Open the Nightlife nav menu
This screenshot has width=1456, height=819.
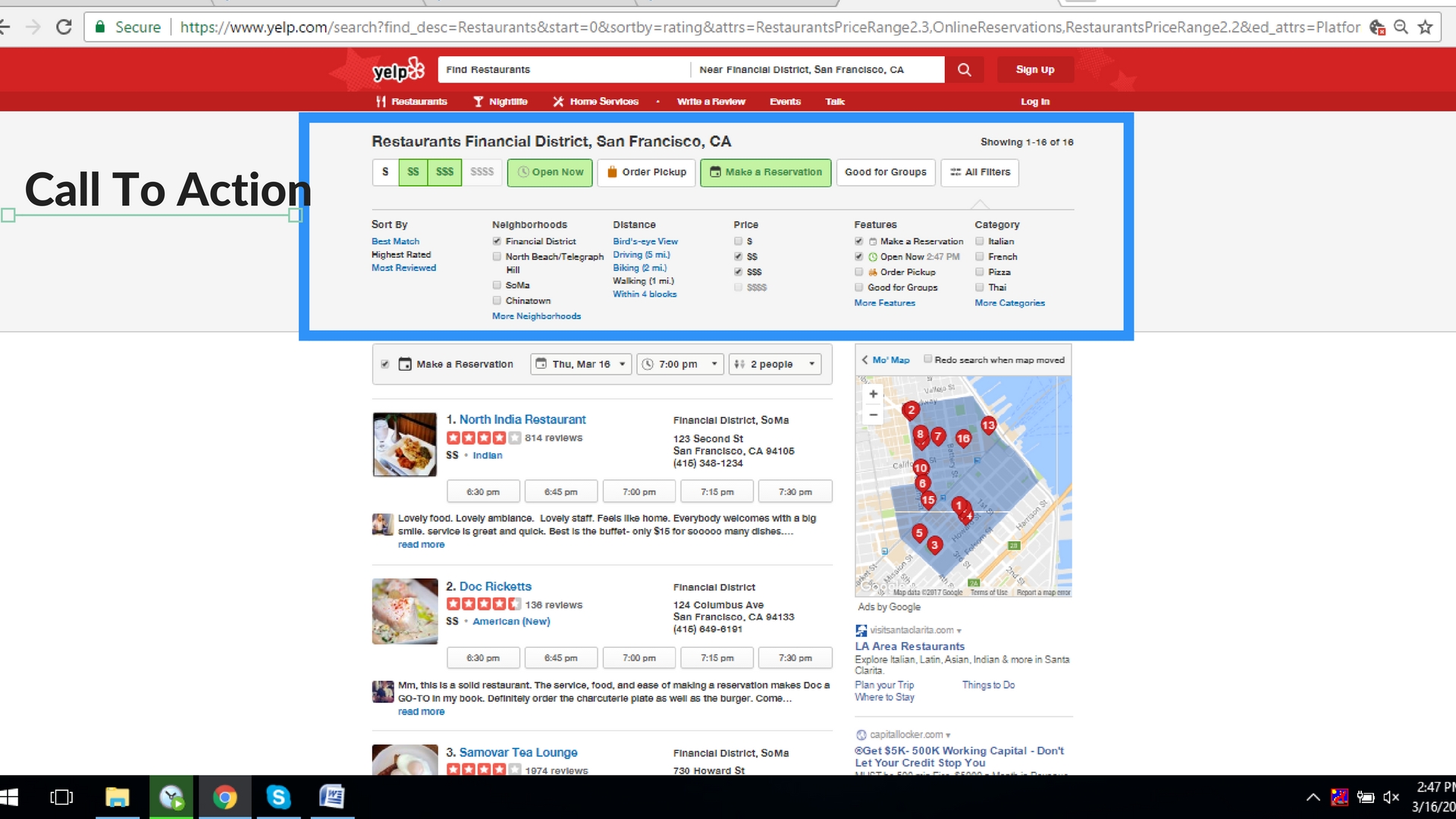pyautogui.click(x=500, y=102)
